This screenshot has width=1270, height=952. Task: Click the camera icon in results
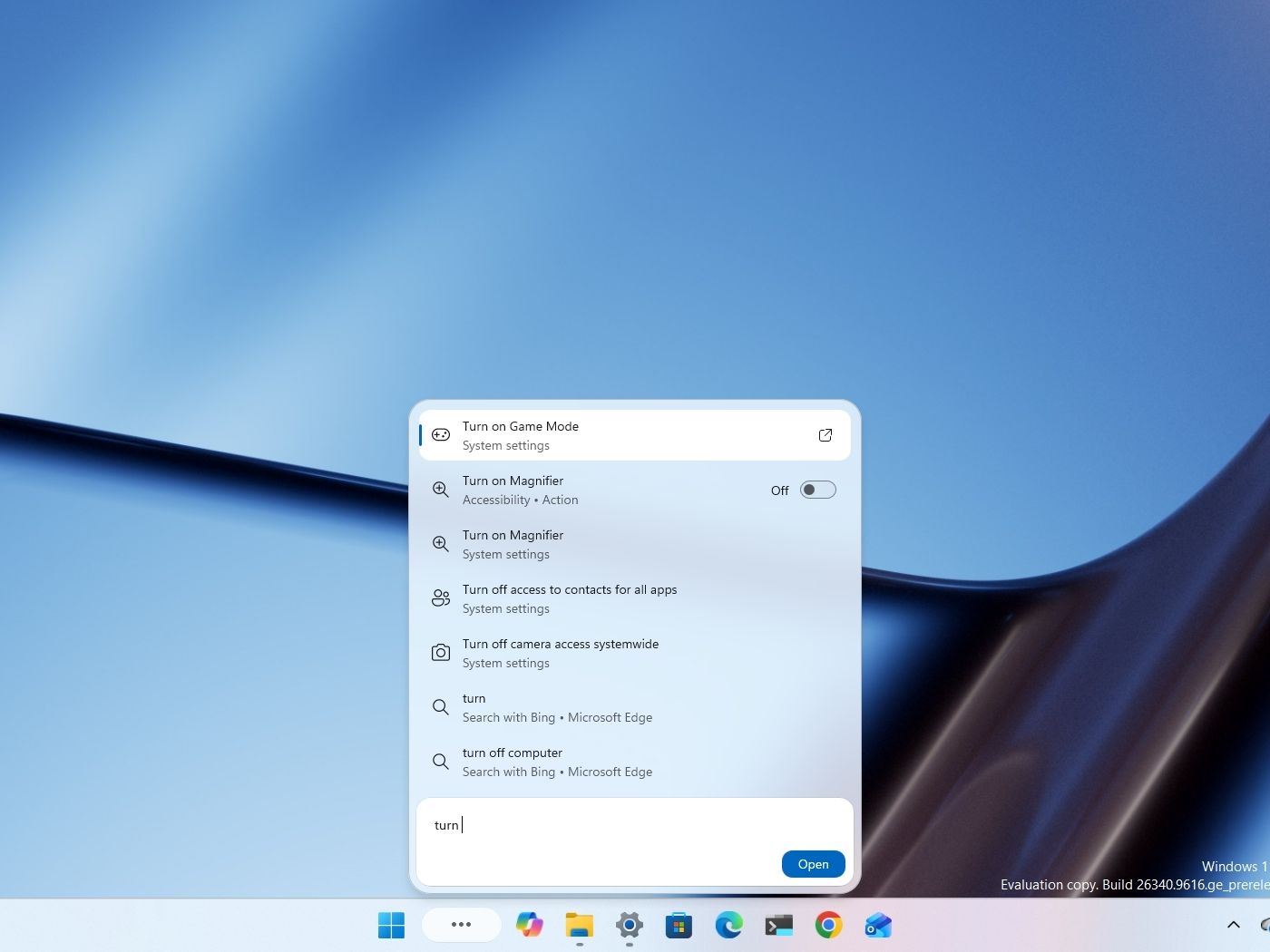pos(441,653)
